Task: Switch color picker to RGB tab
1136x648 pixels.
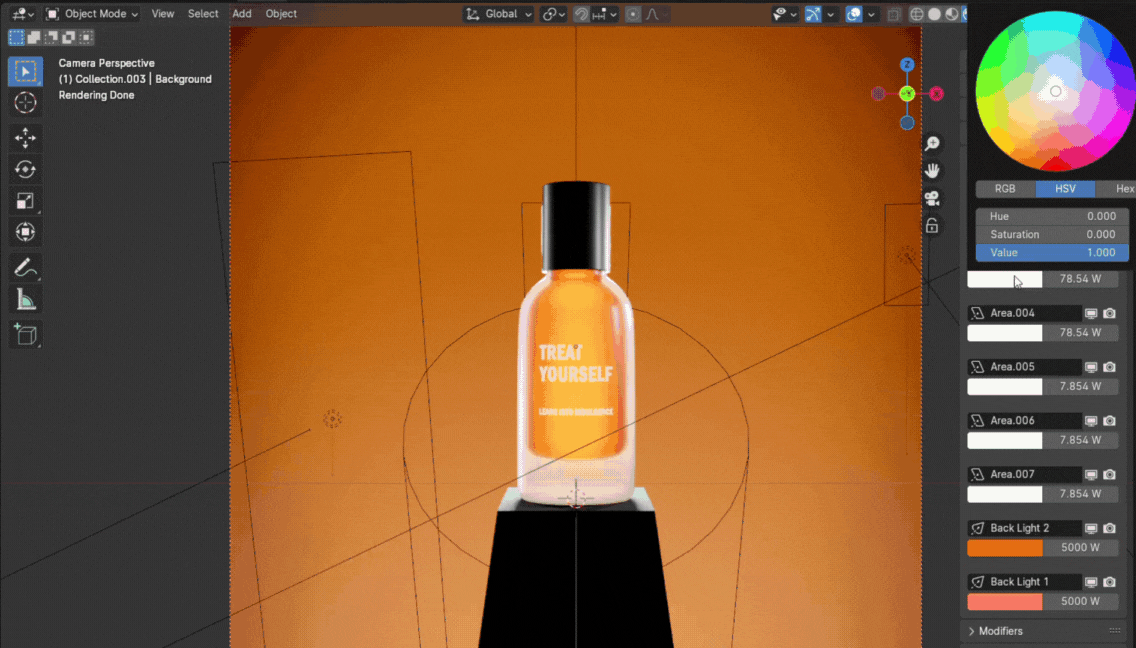Action: 1005,189
